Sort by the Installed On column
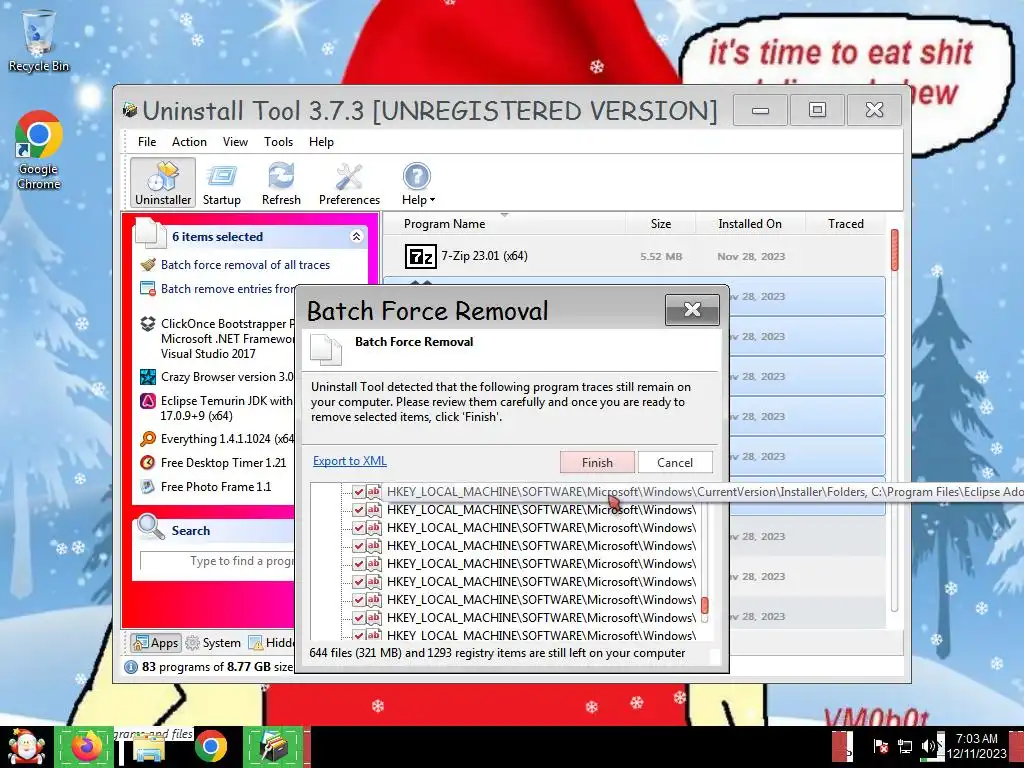The height and width of the screenshot is (768, 1024). (750, 224)
